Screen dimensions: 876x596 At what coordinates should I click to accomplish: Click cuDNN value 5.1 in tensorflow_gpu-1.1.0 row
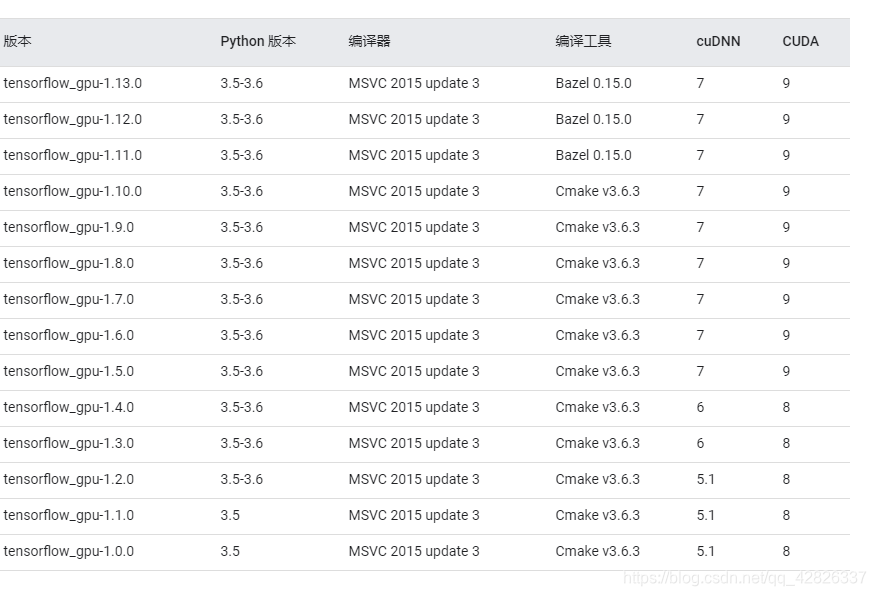tap(705, 515)
